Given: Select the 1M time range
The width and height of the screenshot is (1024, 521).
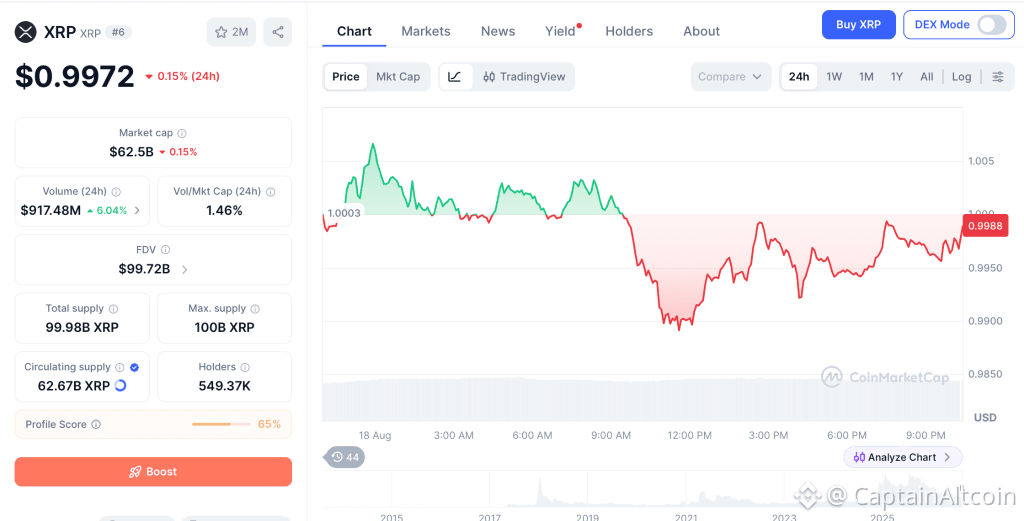Looking at the screenshot, I should point(866,77).
